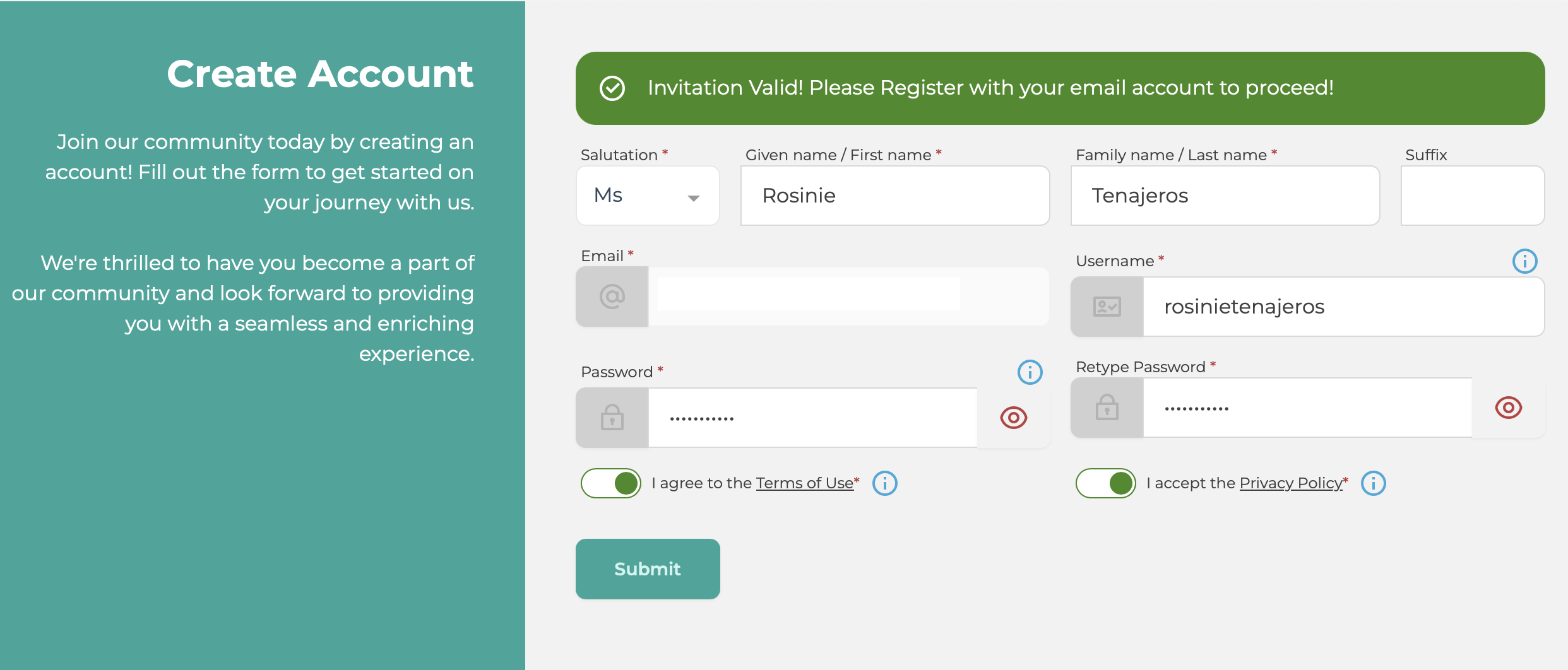Click the Given name field containing Rosinie
The height and width of the screenshot is (670, 1568).
click(x=895, y=196)
